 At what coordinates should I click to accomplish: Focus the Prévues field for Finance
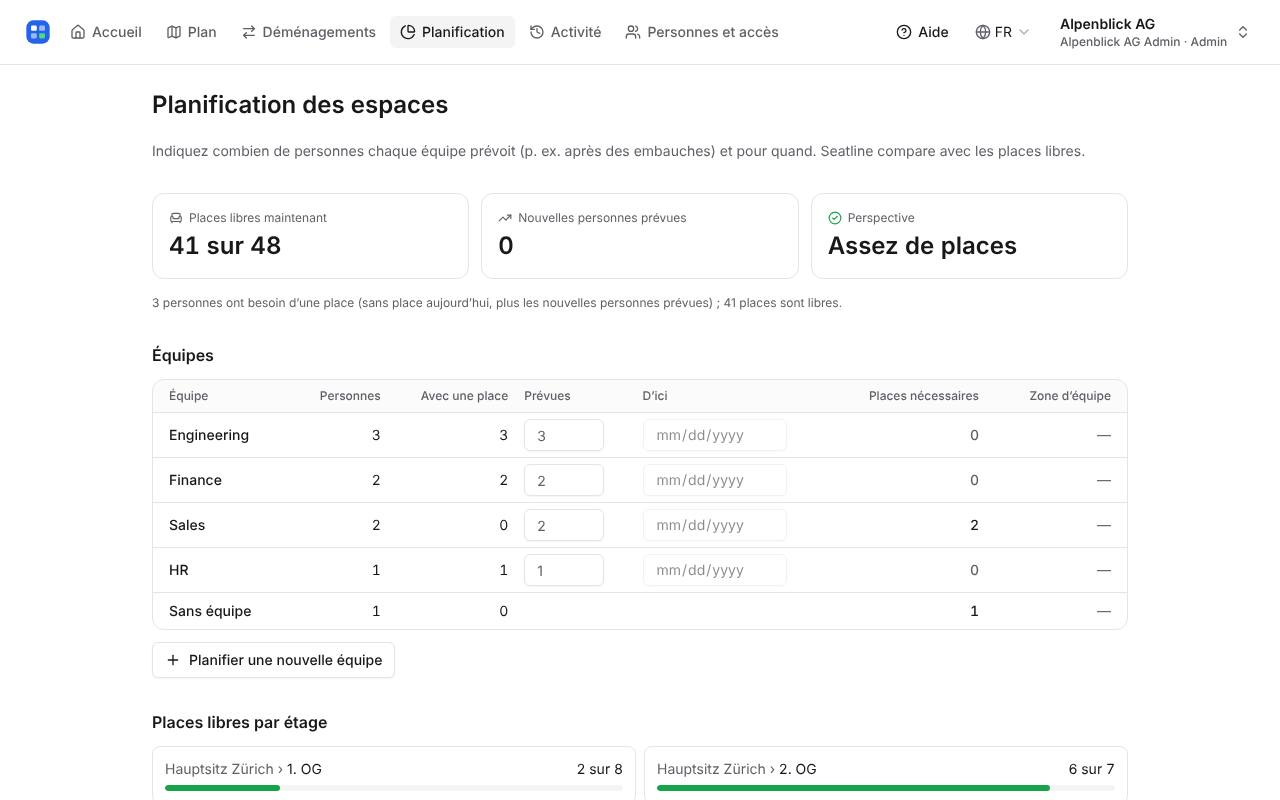564,480
